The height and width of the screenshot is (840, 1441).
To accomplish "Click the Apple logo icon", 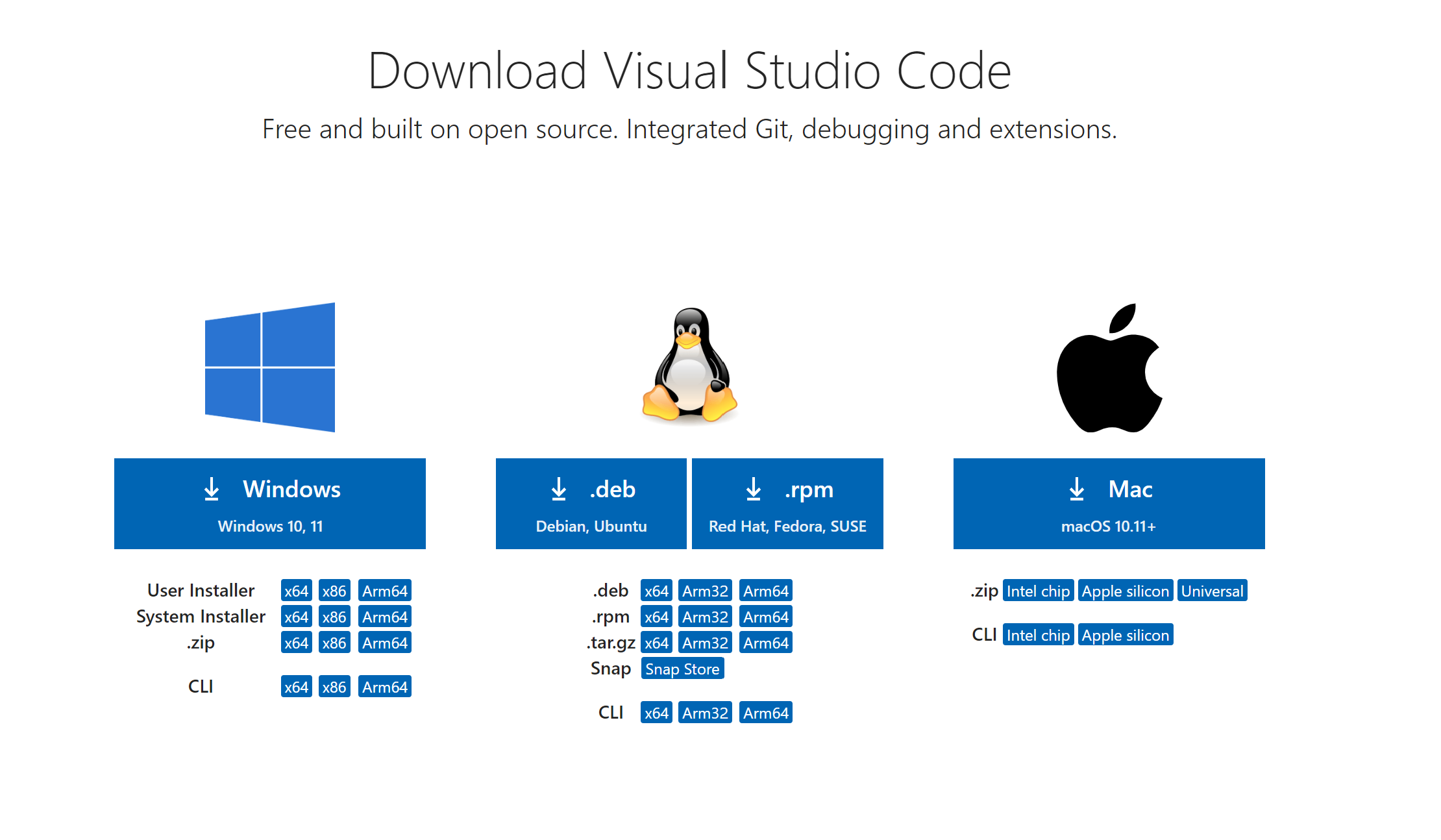I will (1109, 367).
